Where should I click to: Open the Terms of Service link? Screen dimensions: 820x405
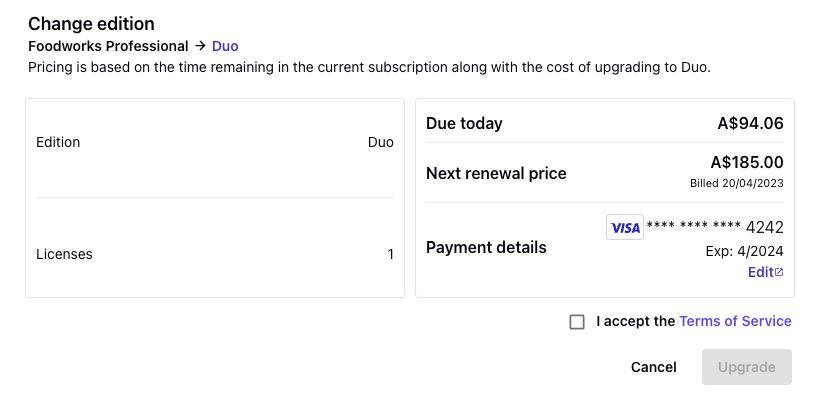[x=735, y=321]
